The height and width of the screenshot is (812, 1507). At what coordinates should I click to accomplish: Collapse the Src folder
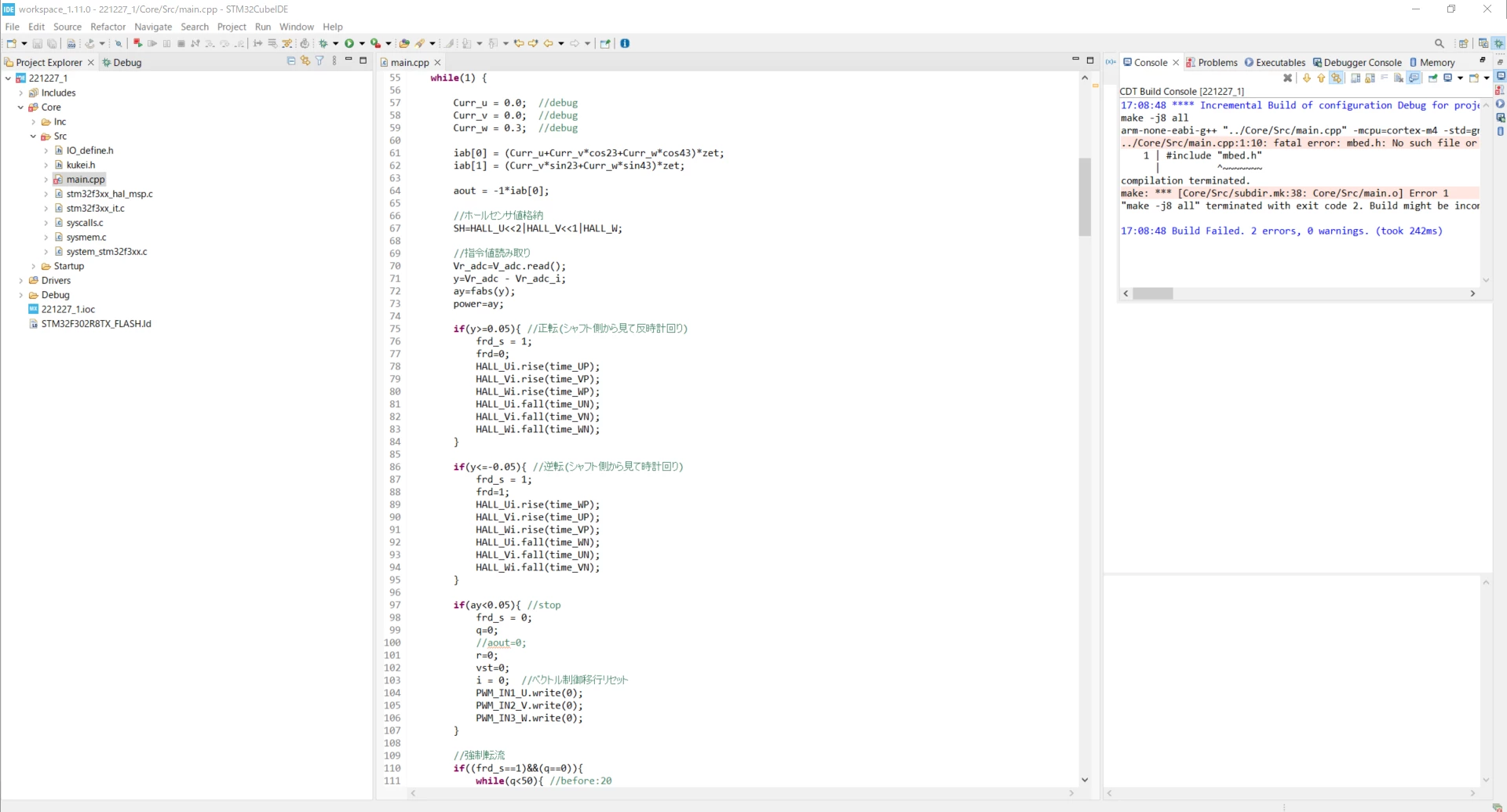pos(34,137)
